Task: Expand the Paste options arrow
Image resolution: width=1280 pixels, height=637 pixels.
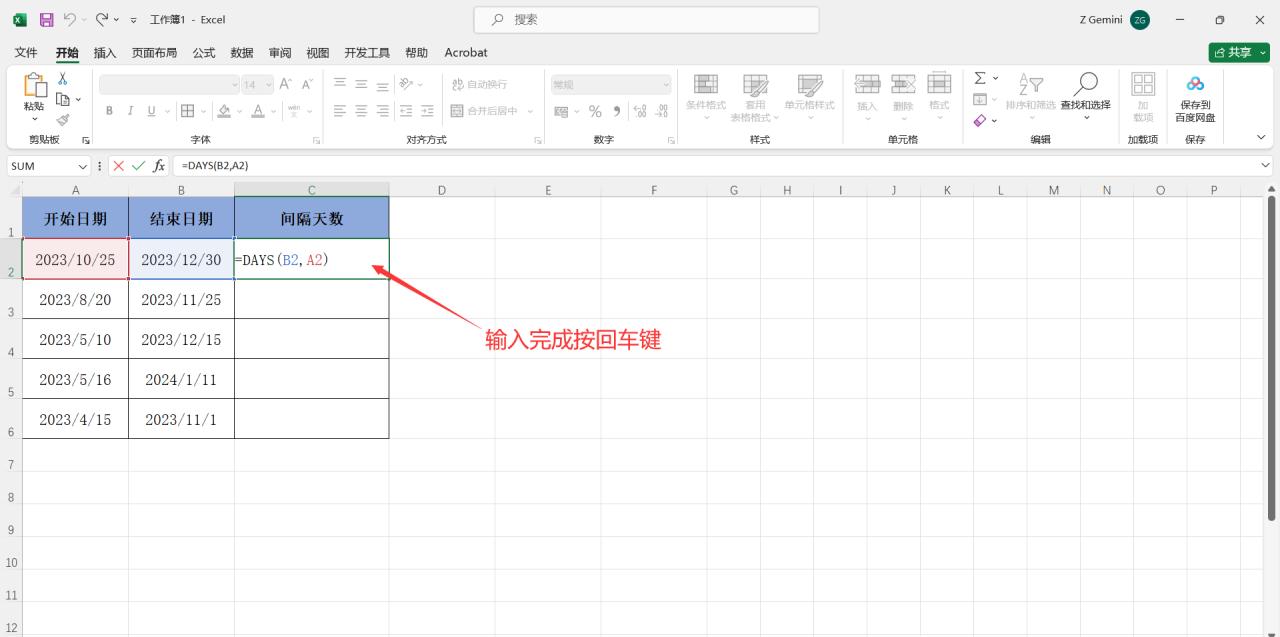Action: coord(35,119)
